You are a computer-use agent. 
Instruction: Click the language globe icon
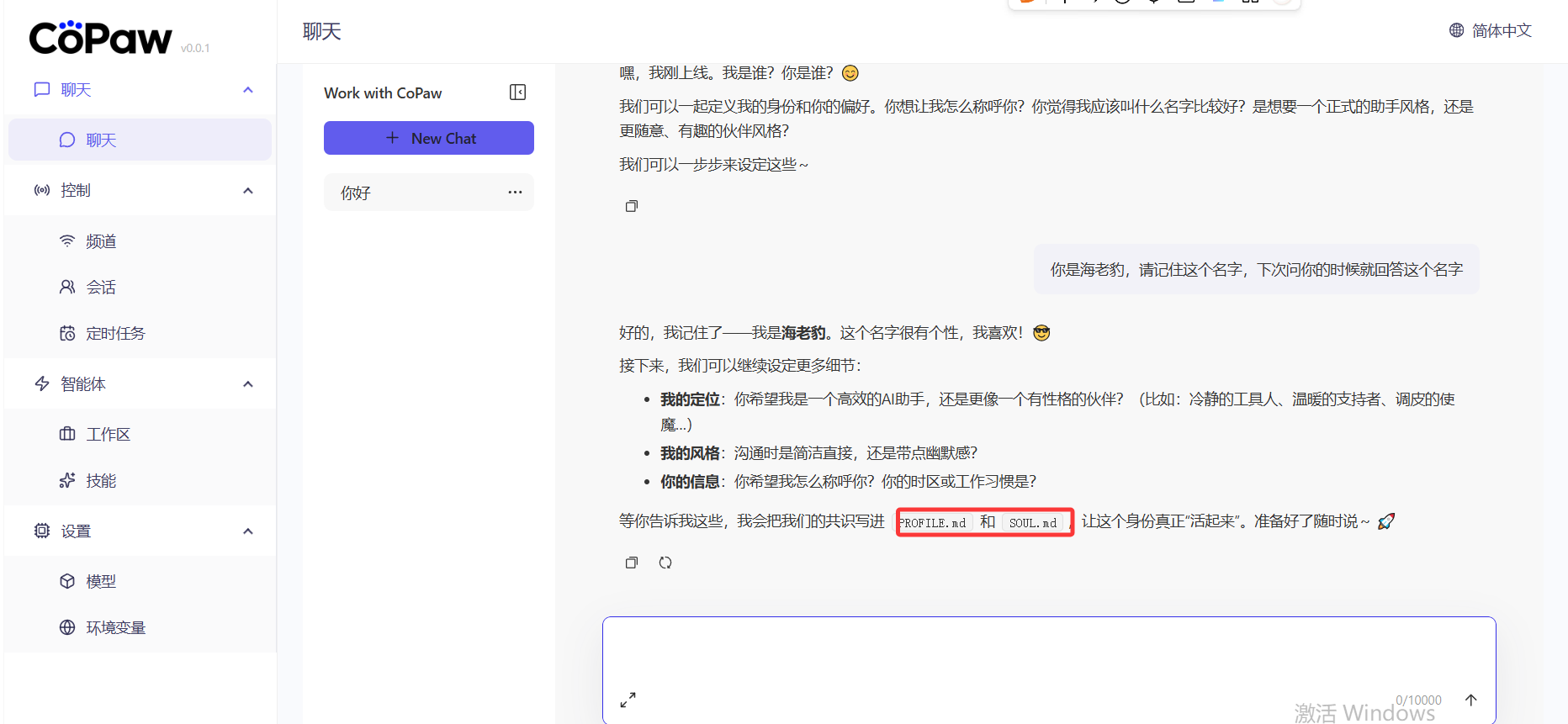[1457, 30]
